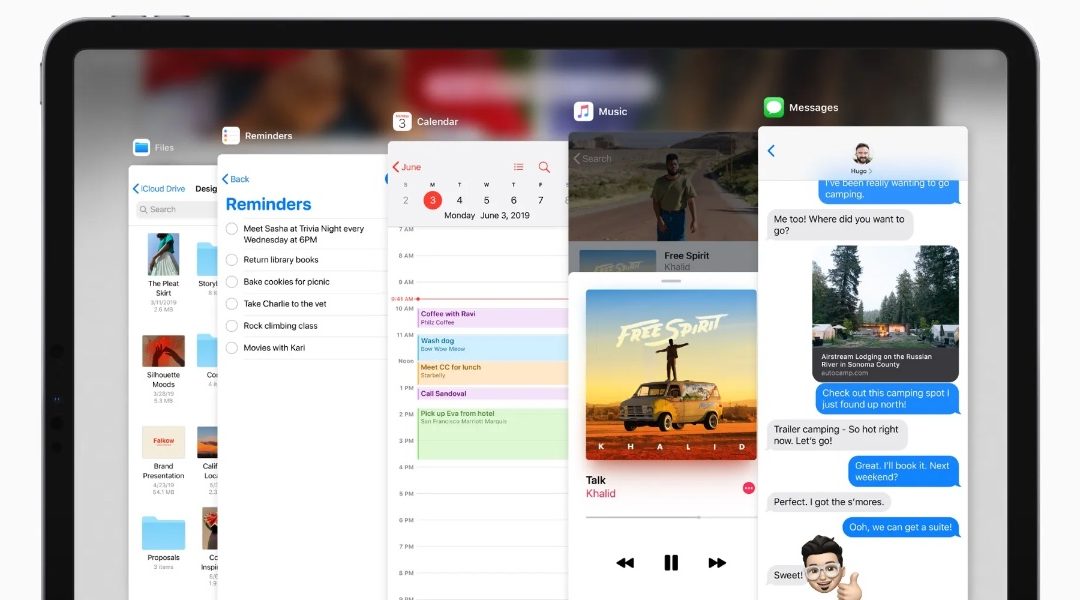
Task: Open search in the Calendar app
Action: tap(542, 167)
